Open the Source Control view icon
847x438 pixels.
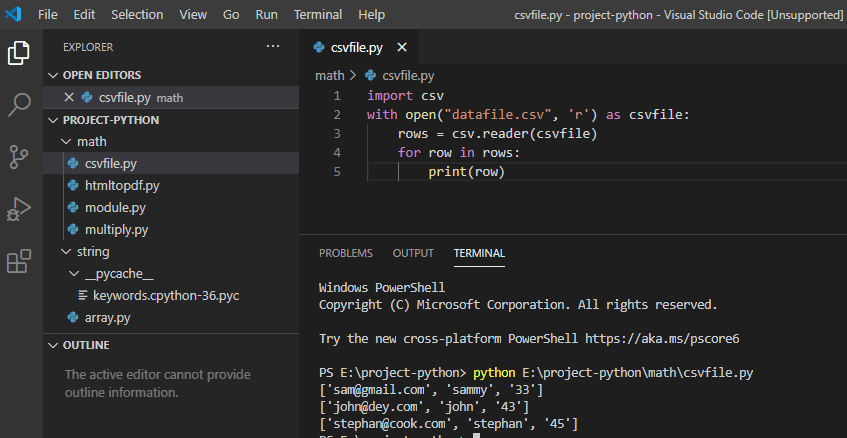[x=19, y=157]
